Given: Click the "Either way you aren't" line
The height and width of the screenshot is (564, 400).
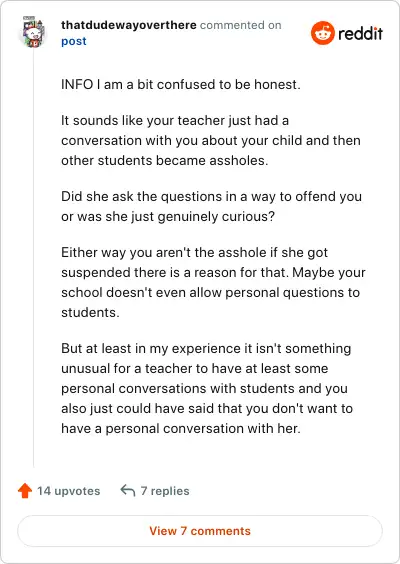Looking at the screenshot, I should pyautogui.click(x=194, y=253).
